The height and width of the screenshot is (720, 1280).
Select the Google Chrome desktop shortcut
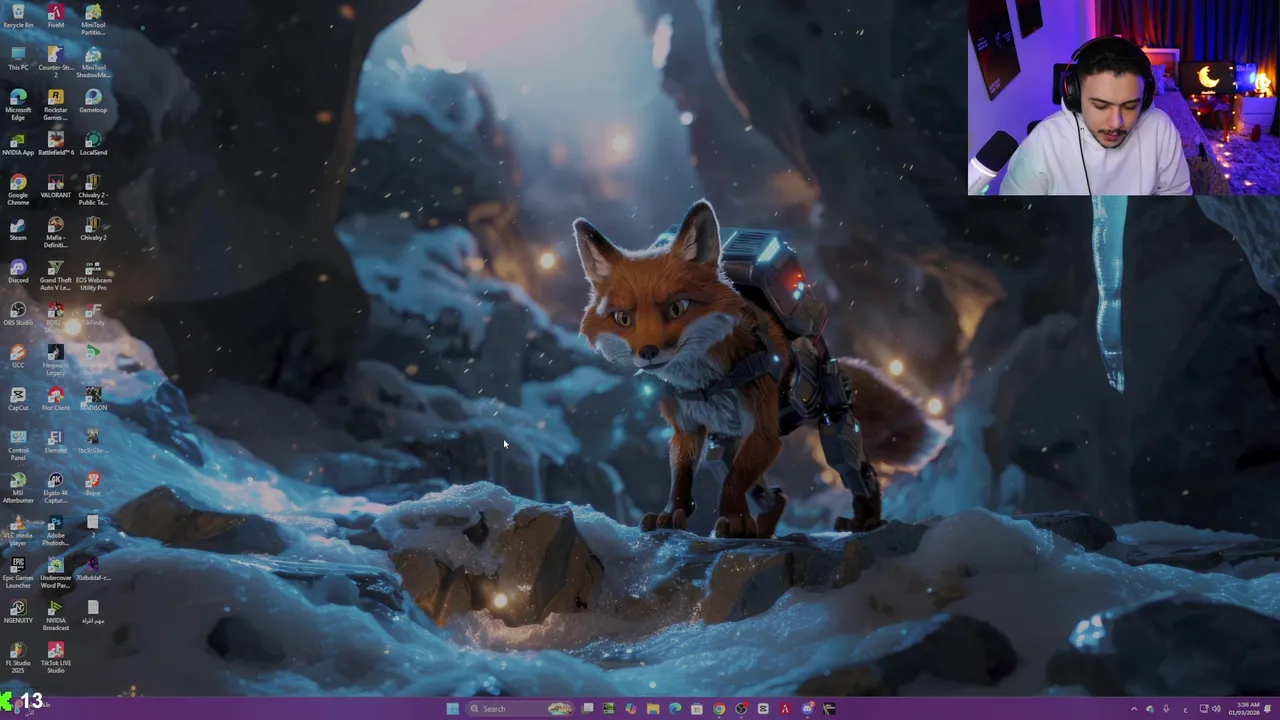click(x=18, y=190)
